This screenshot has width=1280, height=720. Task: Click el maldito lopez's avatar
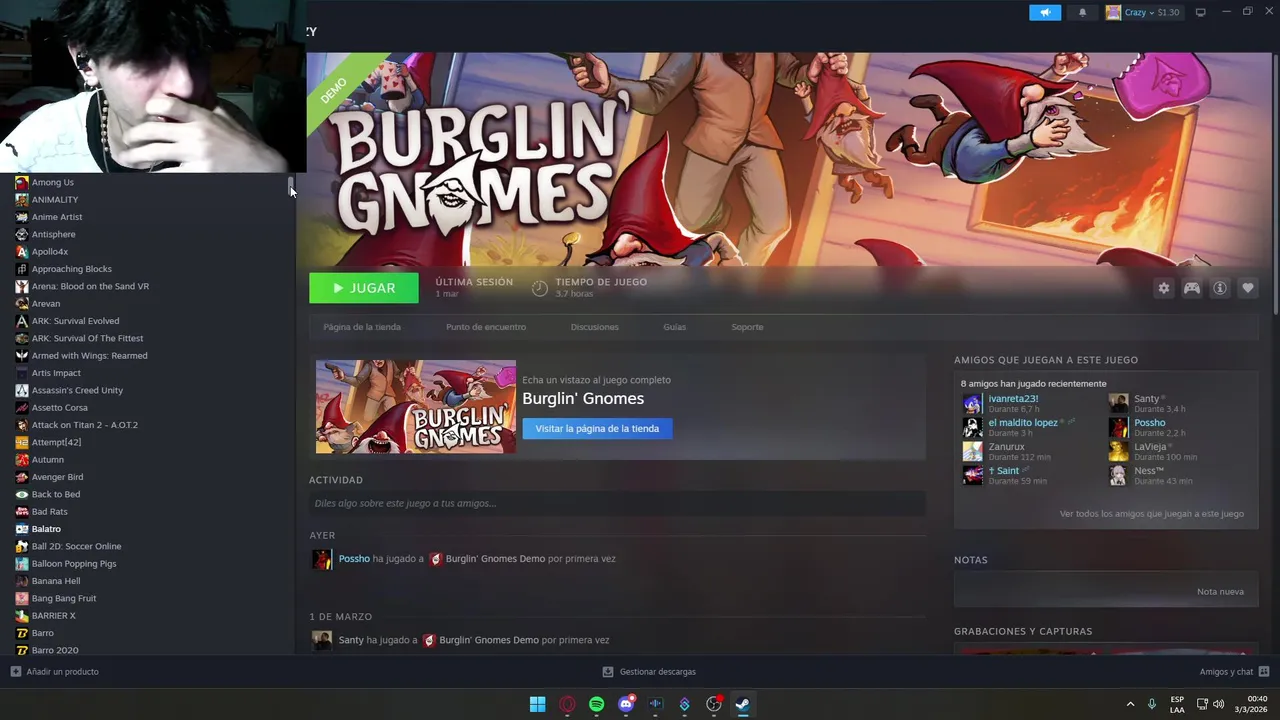coord(972,427)
